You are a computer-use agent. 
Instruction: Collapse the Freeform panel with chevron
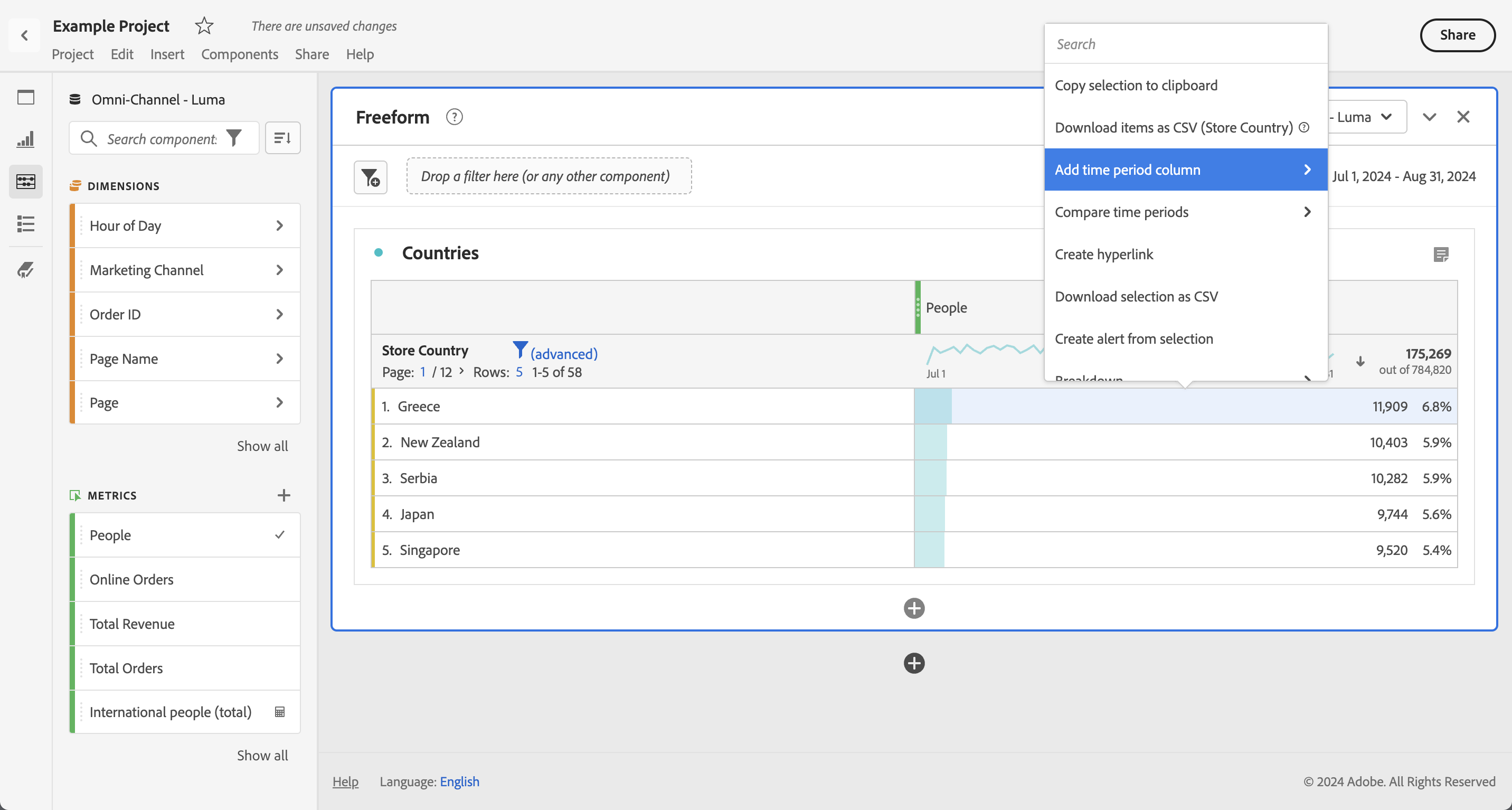tap(1429, 117)
